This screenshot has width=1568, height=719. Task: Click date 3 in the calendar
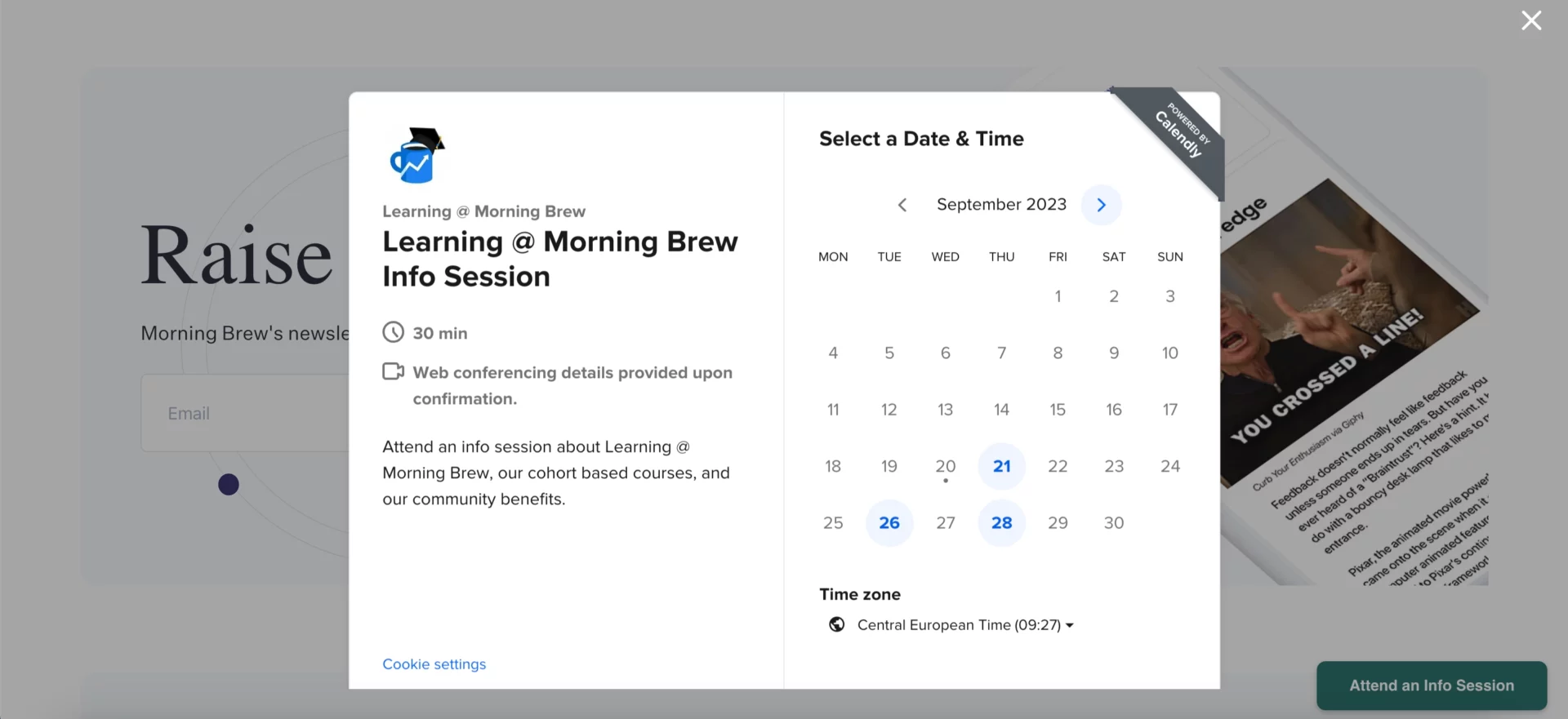click(x=1170, y=296)
